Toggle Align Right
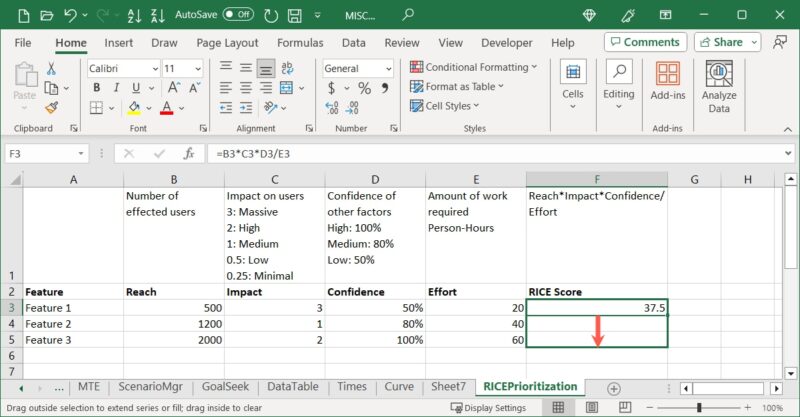Image resolution: width=800 pixels, height=417 pixels. [x=266, y=88]
